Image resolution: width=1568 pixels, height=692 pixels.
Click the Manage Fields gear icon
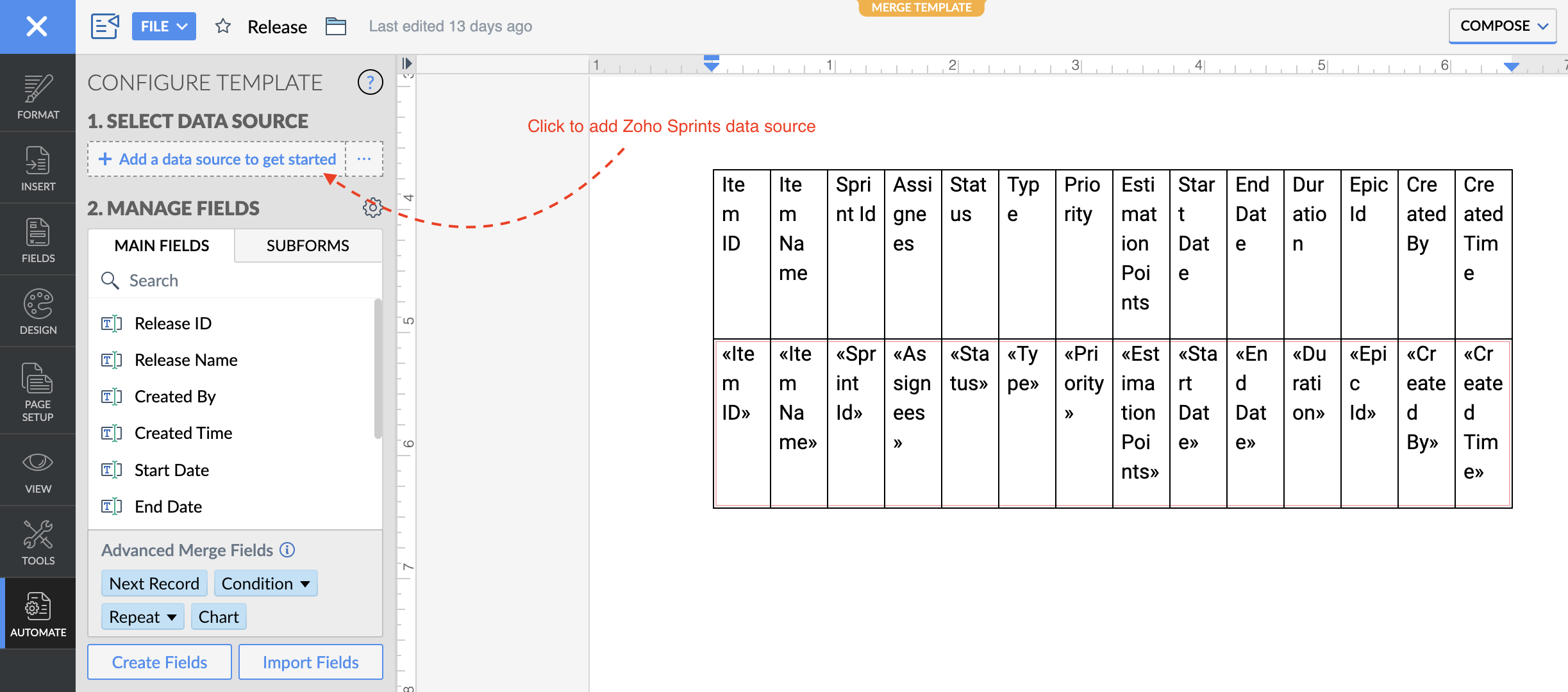coord(372,208)
